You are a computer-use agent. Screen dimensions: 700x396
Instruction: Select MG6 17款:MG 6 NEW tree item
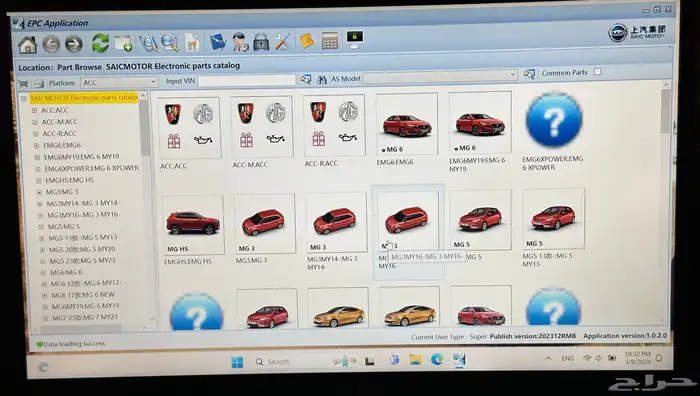tap(83, 295)
